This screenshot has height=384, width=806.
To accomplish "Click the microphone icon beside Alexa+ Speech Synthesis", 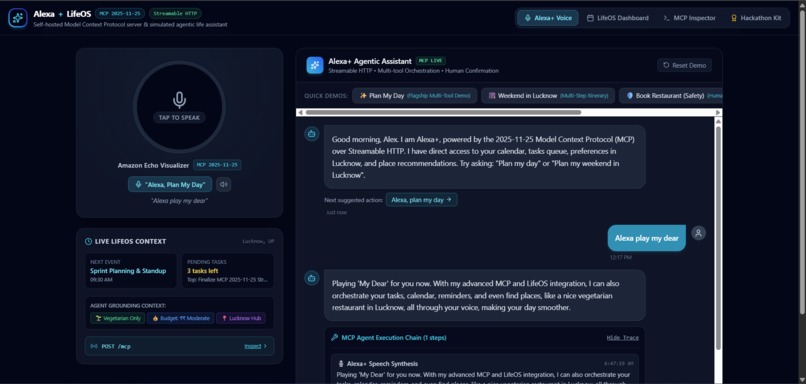I will 341,363.
